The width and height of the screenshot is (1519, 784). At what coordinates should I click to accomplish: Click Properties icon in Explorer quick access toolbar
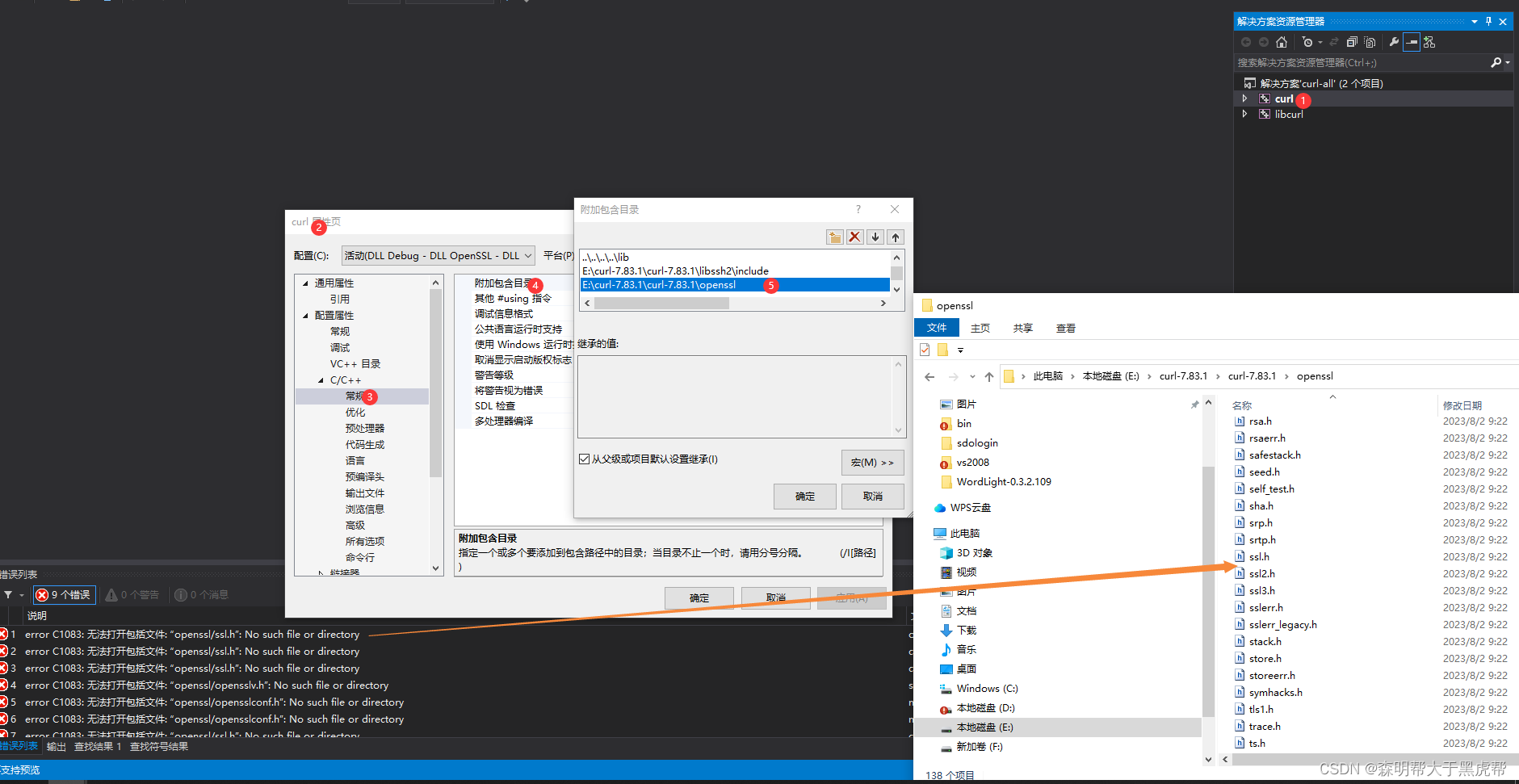[925, 350]
